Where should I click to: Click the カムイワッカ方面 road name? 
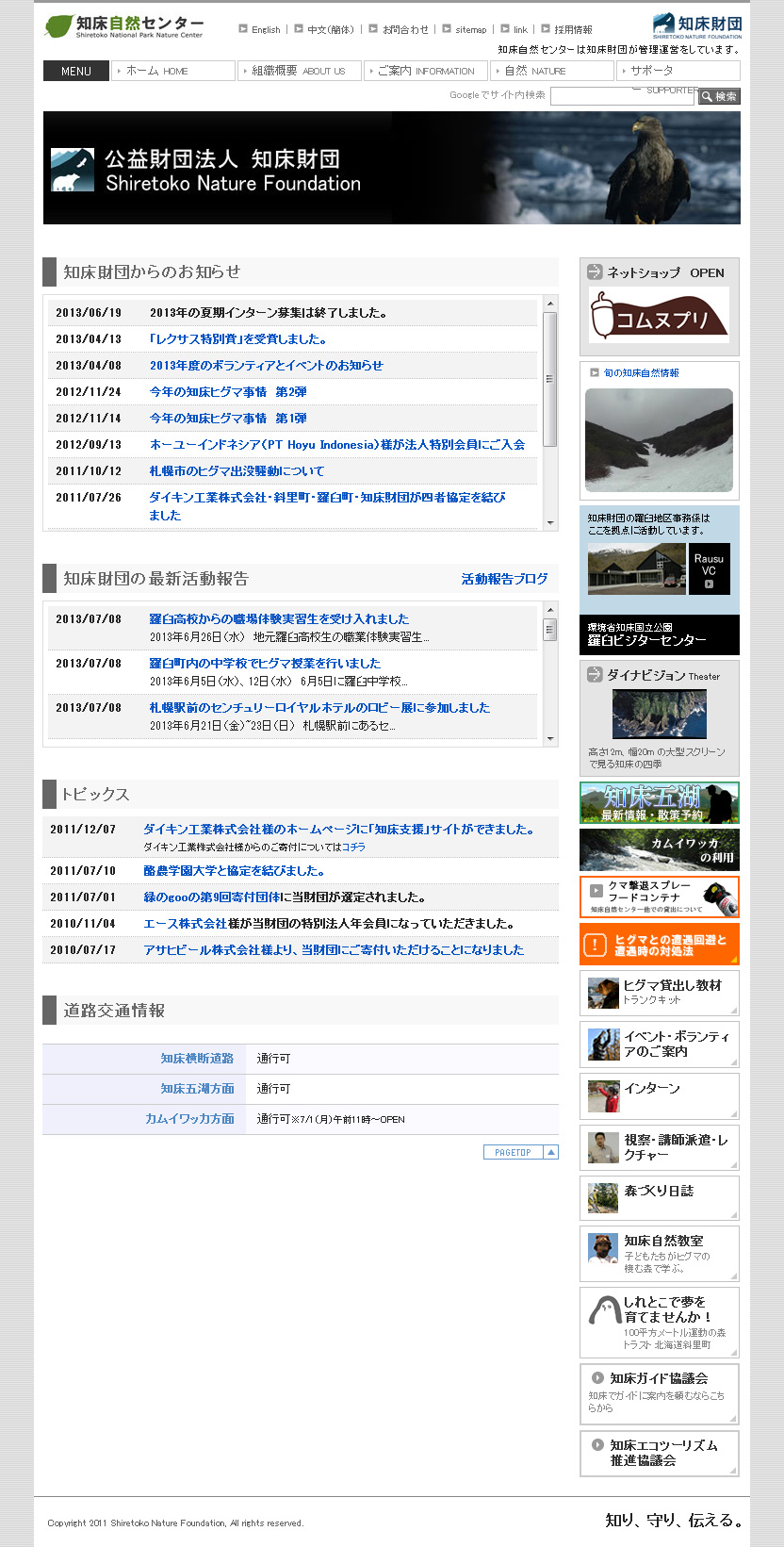coord(189,1119)
